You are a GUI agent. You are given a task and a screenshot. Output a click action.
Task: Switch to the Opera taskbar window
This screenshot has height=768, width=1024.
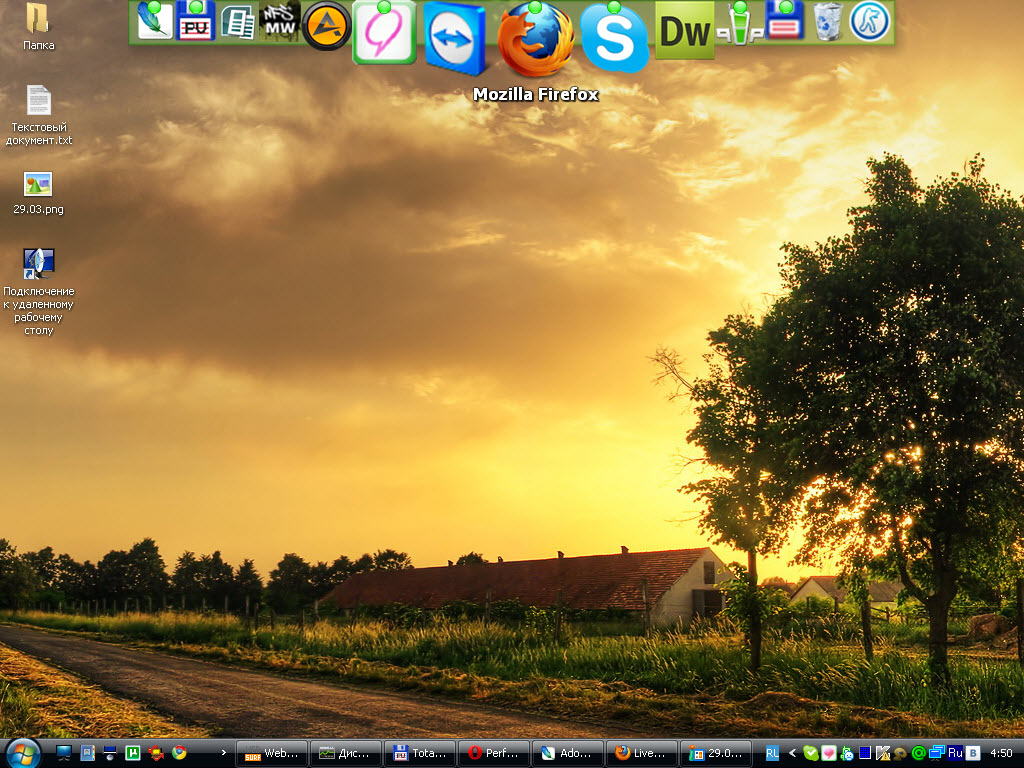[x=494, y=753]
